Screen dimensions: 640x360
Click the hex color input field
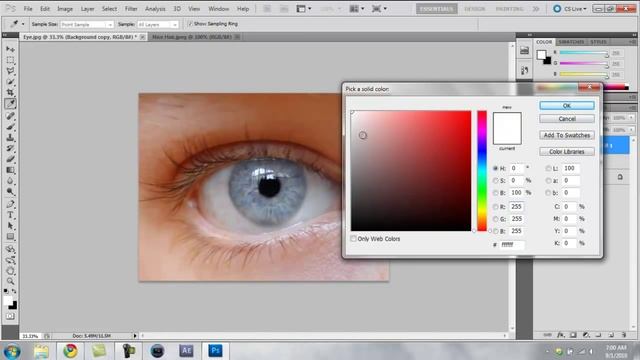point(512,245)
